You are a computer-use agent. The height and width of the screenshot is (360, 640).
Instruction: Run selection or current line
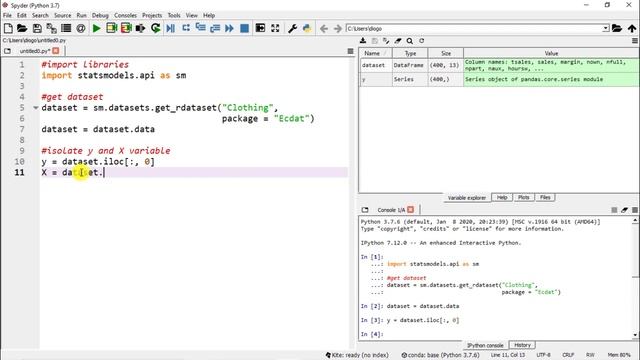coord(140,28)
